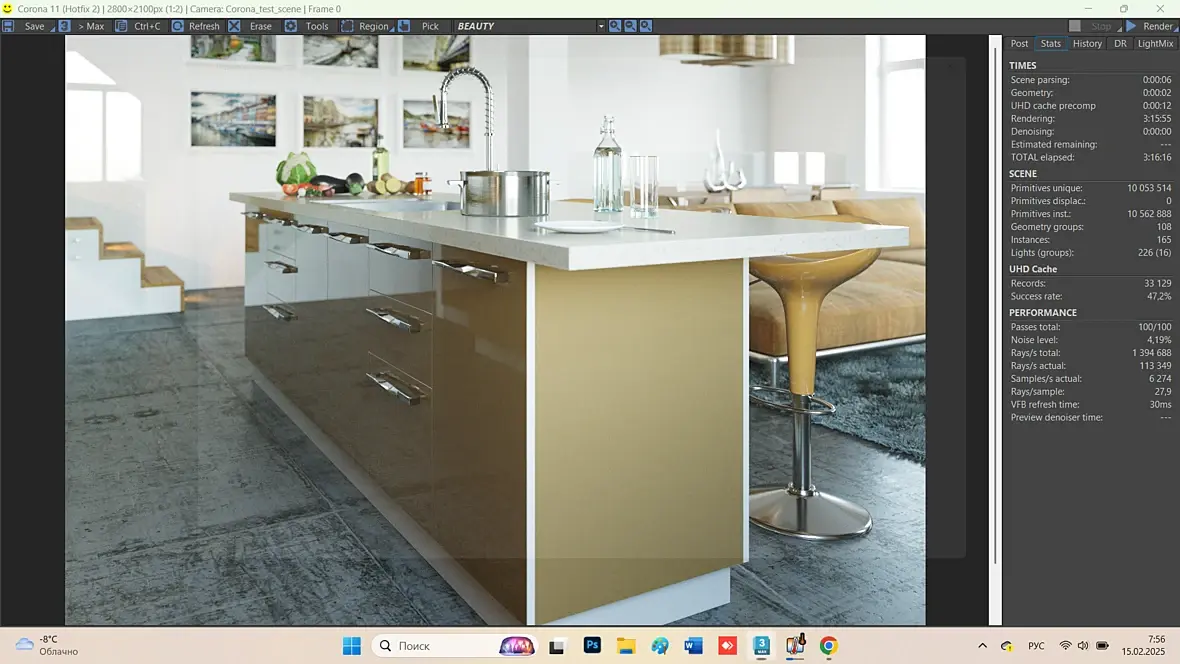This screenshot has width=1180, height=664.
Task: Click the pointing hand pick icon
Action: click(404, 26)
